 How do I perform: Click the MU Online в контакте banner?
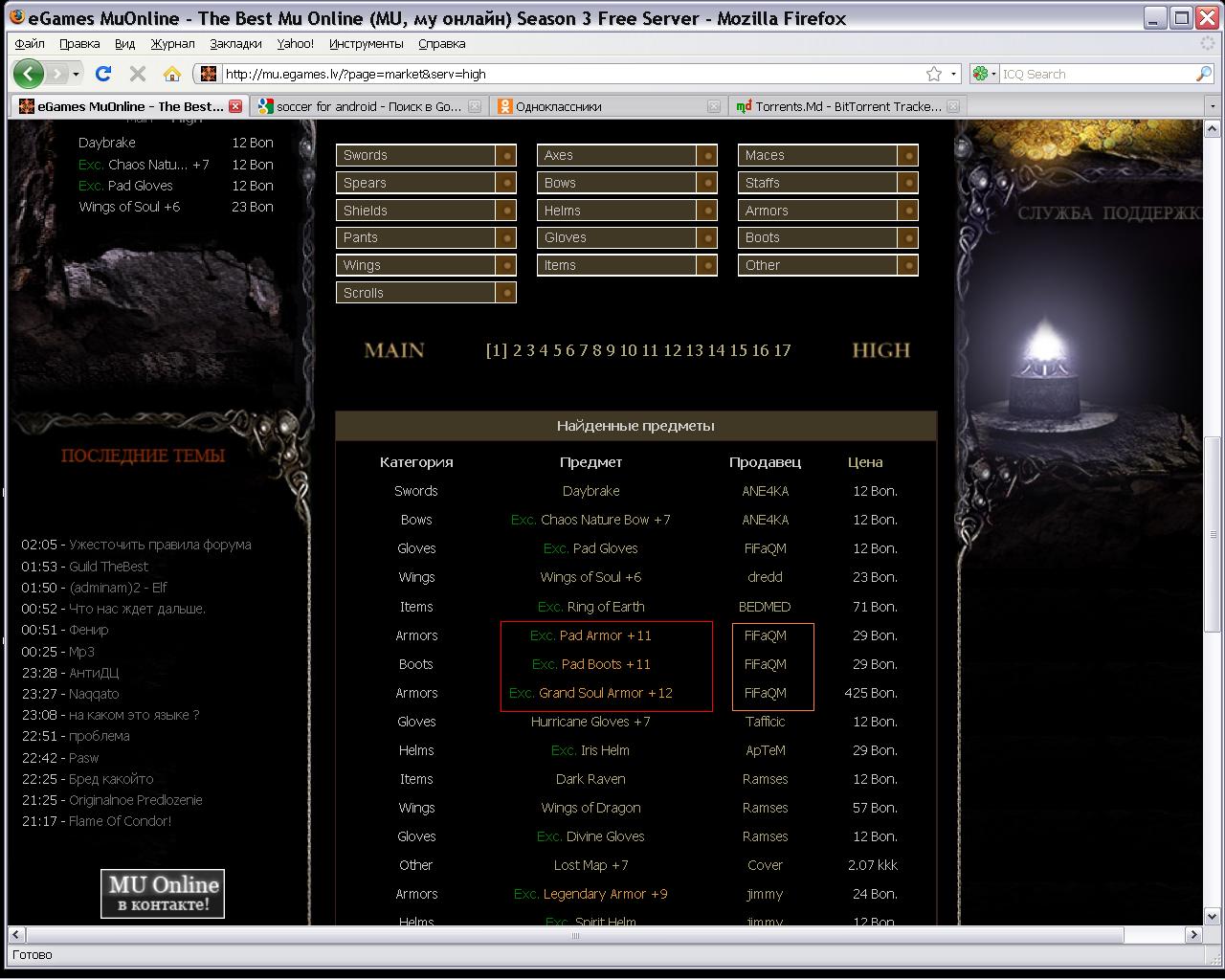pyautogui.click(x=163, y=894)
